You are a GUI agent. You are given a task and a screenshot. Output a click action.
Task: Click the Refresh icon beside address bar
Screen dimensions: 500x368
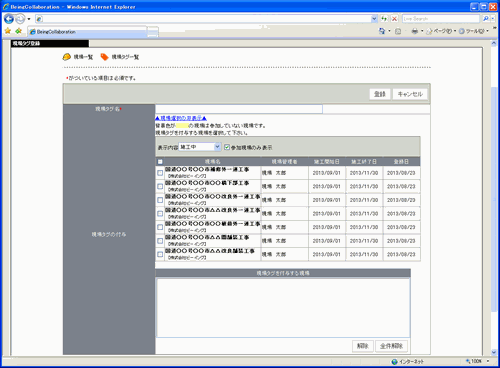point(384,19)
